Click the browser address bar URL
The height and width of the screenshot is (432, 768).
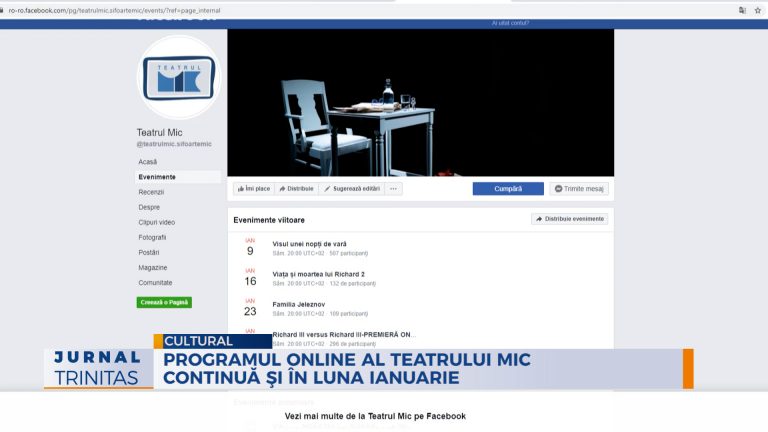[114, 10]
